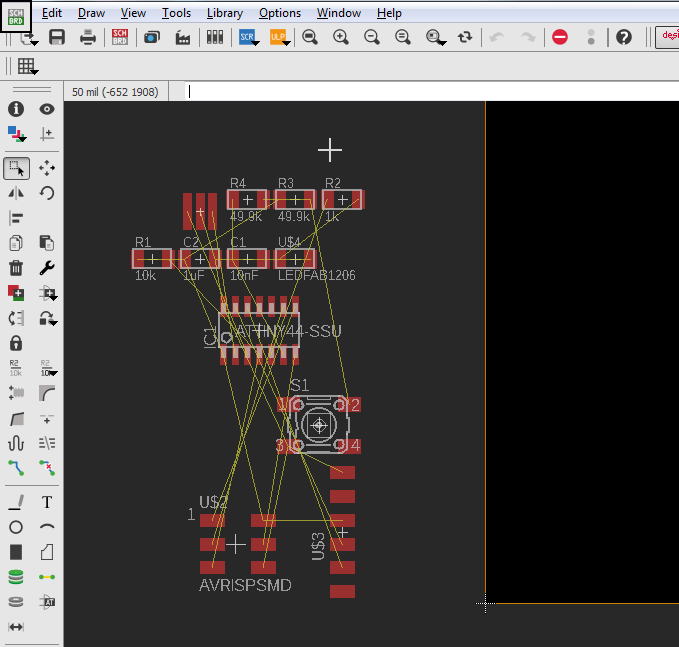Click the Move tool
679x647 pixels.
pyautogui.click(x=47, y=168)
